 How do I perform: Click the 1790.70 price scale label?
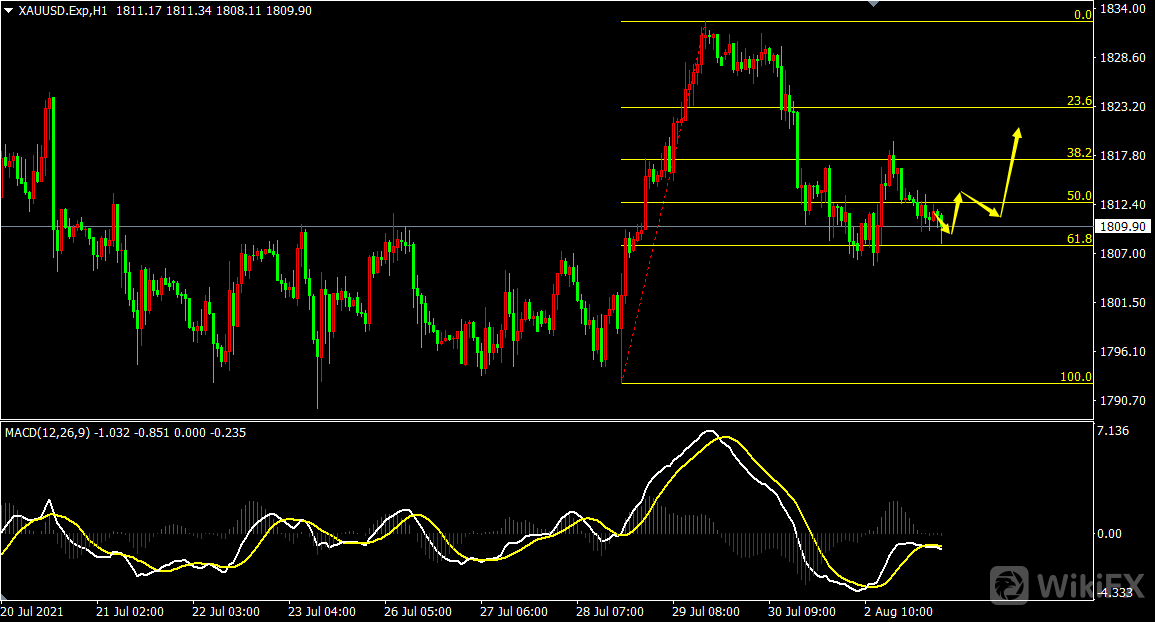click(1122, 401)
